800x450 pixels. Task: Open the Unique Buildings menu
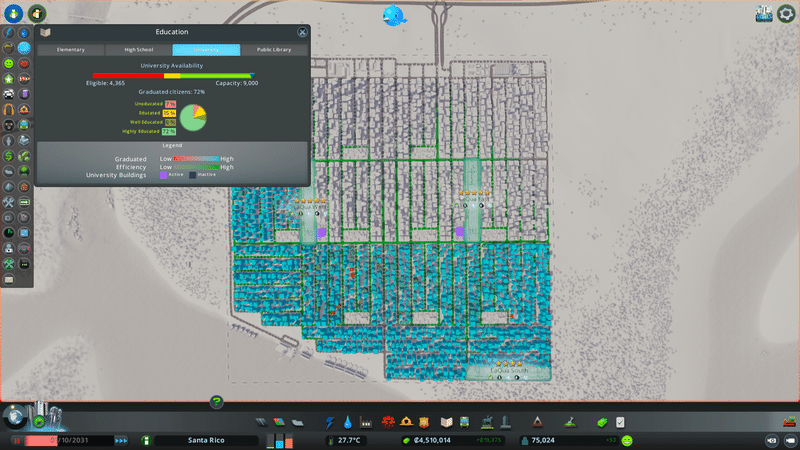click(506, 422)
